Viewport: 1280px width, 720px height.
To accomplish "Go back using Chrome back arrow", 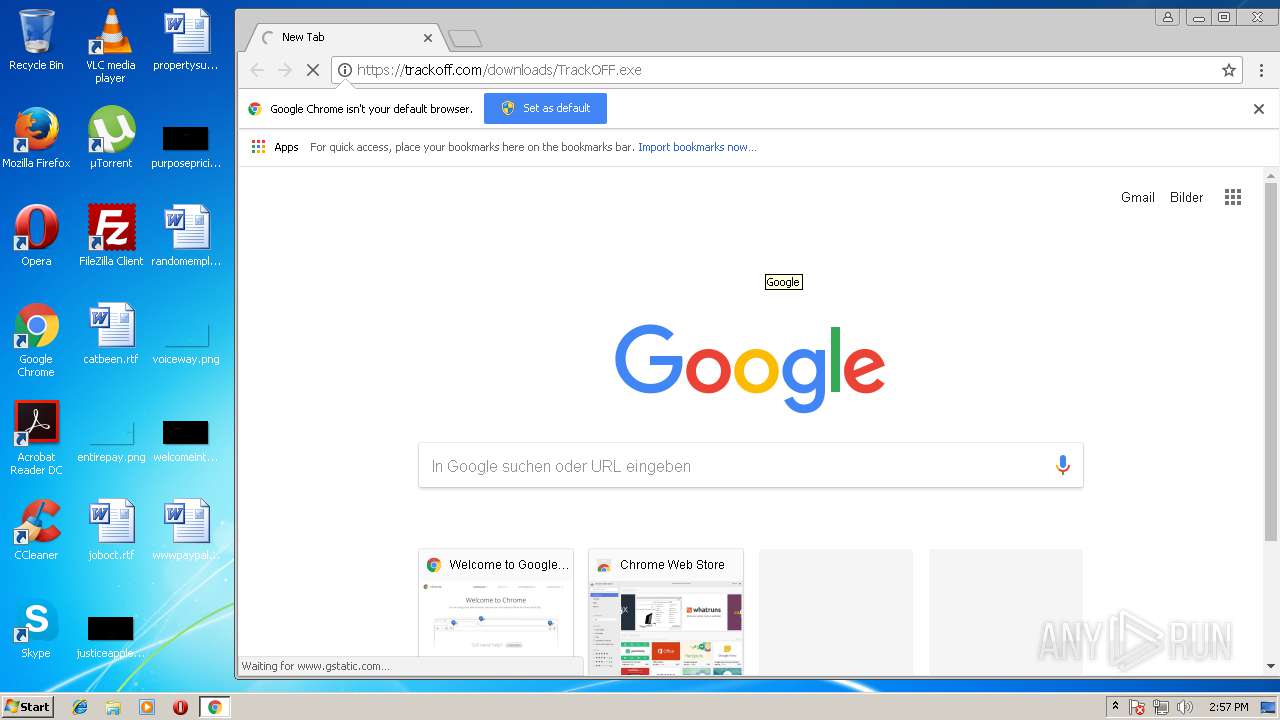I will tap(257, 70).
